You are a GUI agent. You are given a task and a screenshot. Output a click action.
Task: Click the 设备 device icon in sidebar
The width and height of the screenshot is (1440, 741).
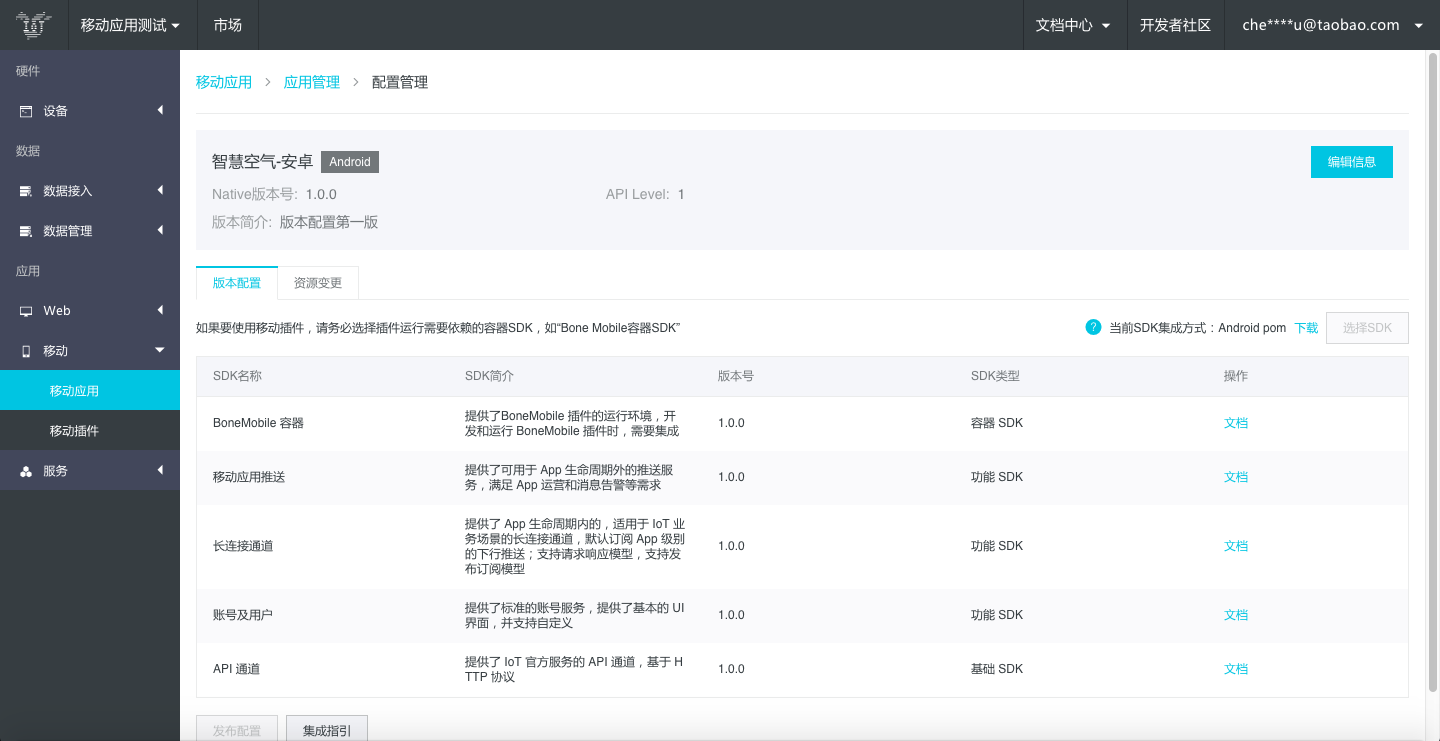26,111
